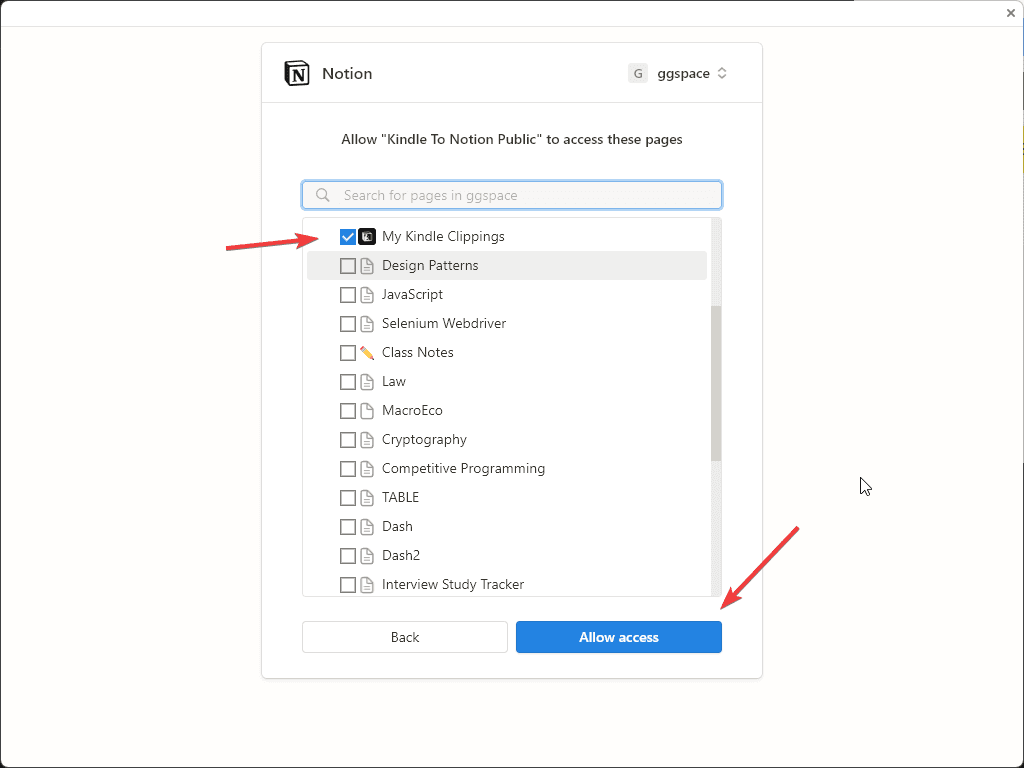
Task: Open the ggspace workspace switcher chevrons
Action: click(722, 73)
